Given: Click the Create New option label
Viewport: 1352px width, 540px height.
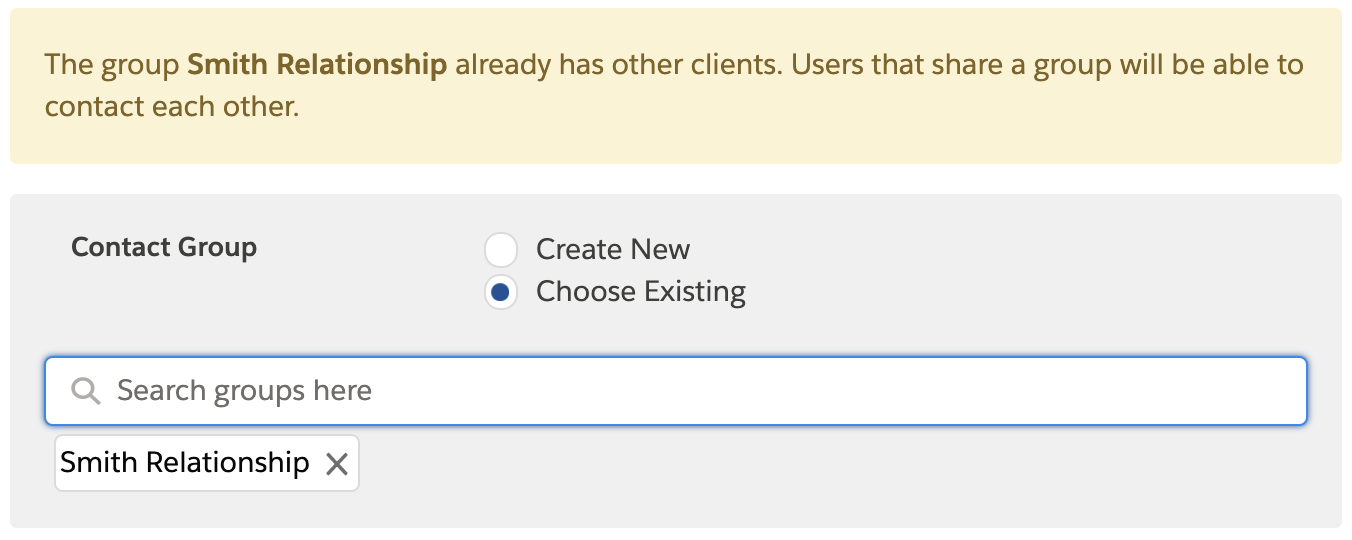Looking at the screenshot, I should [x=613, y=249].
